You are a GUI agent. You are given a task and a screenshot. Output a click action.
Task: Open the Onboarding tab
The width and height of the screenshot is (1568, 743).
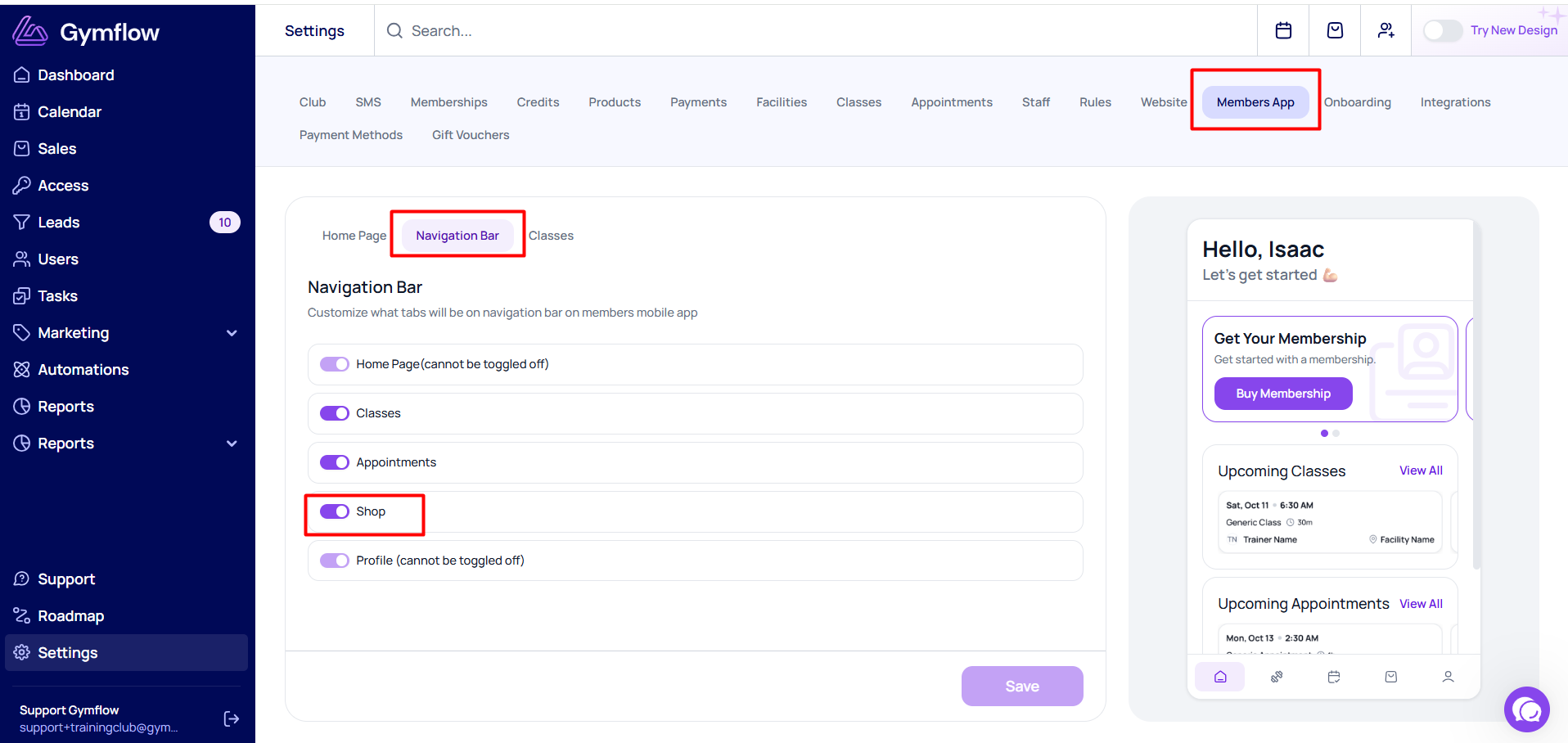(x=1358, y=102)
